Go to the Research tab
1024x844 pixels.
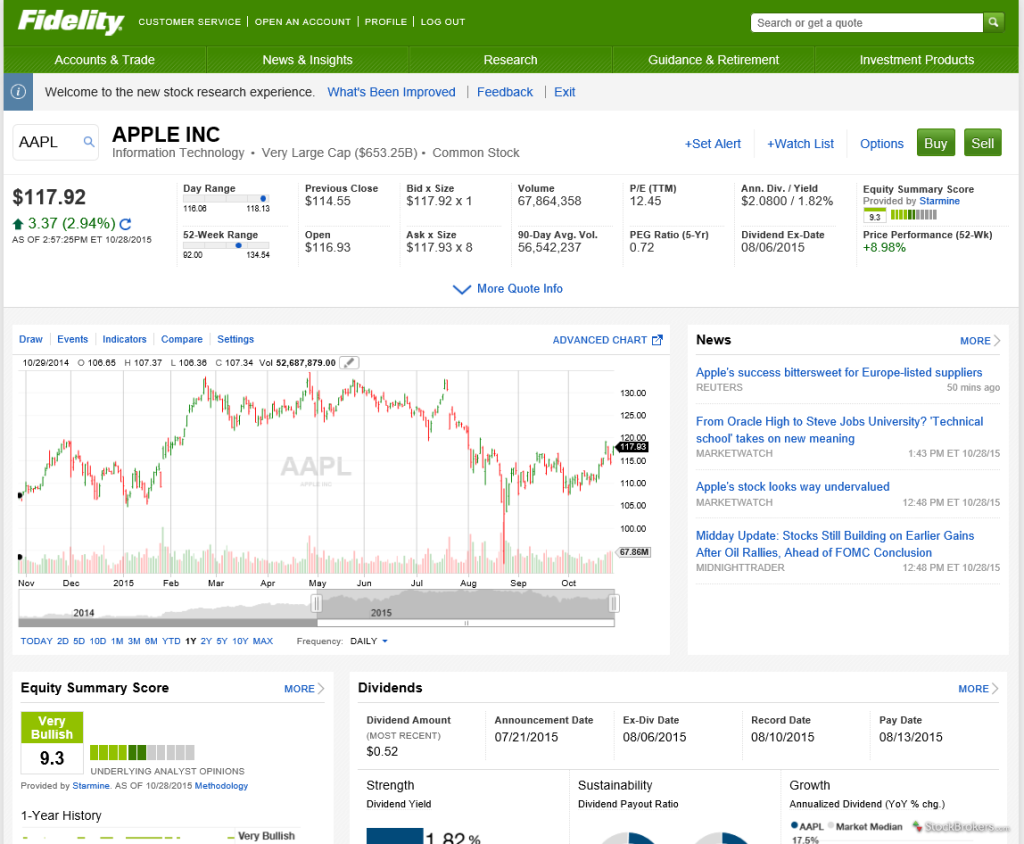click(509, 59)
